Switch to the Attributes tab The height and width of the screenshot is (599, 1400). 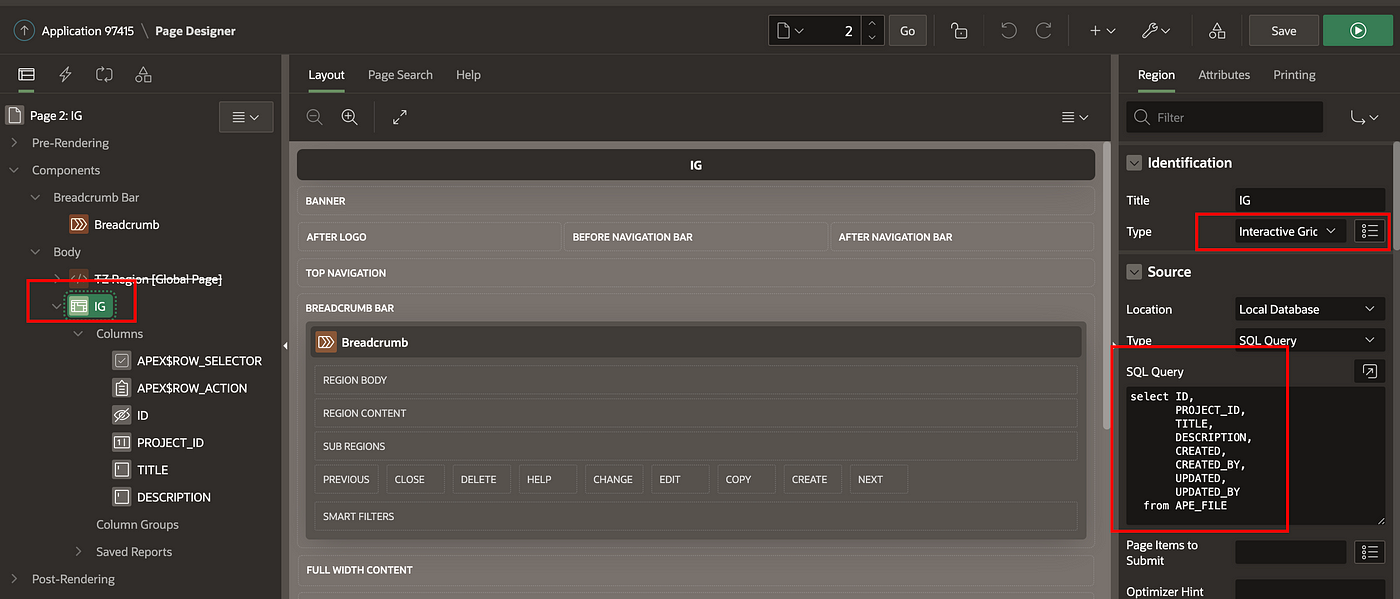pyautogui.click(x=1224, y=75)
